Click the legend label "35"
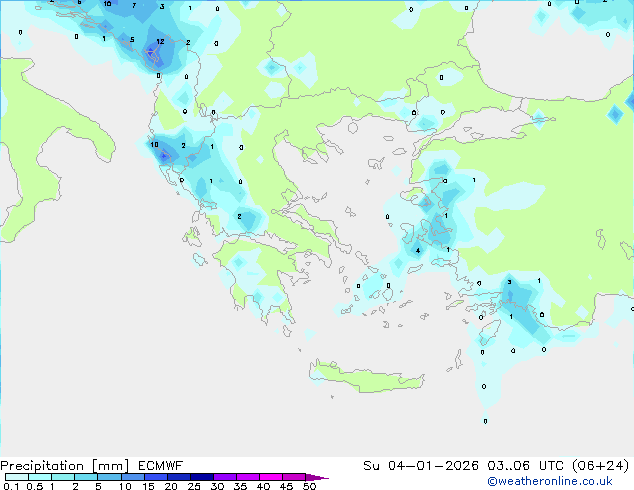 click(x=240, y=486)
